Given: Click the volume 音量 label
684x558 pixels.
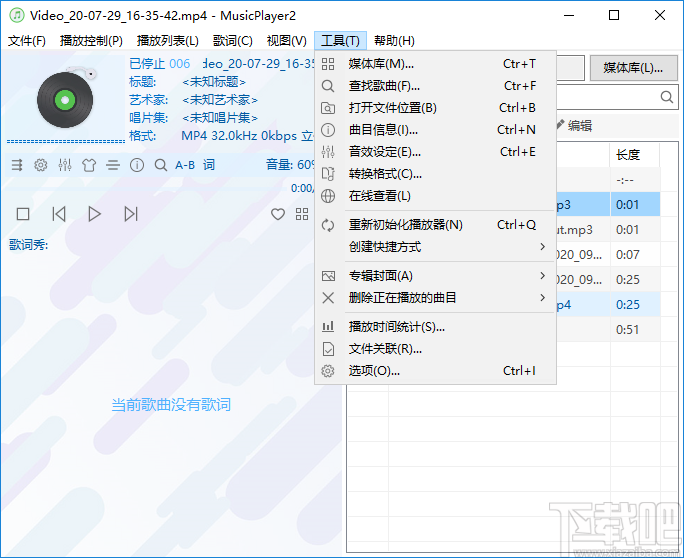Looking at the screenshot, I should pyautogui.click(x=279, y=164).
